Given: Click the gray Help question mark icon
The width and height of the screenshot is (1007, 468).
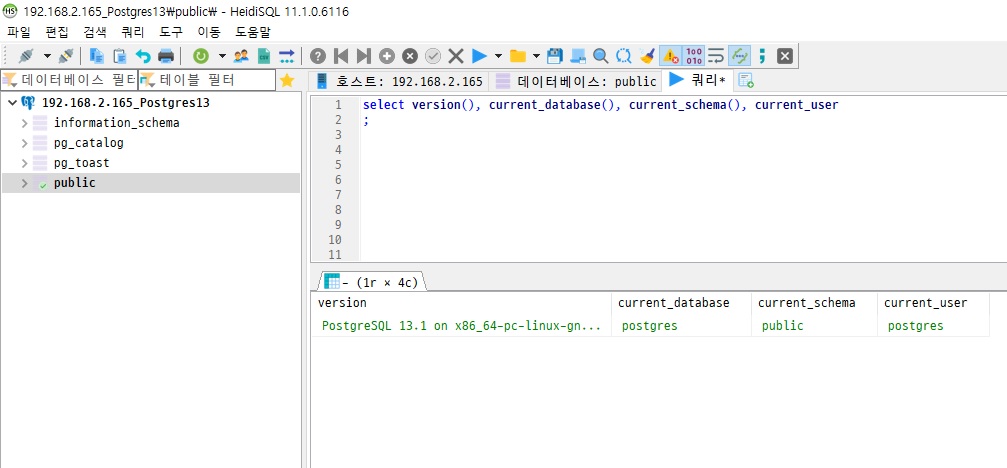Looking at the screenshot, I should [x=318, y=56].
